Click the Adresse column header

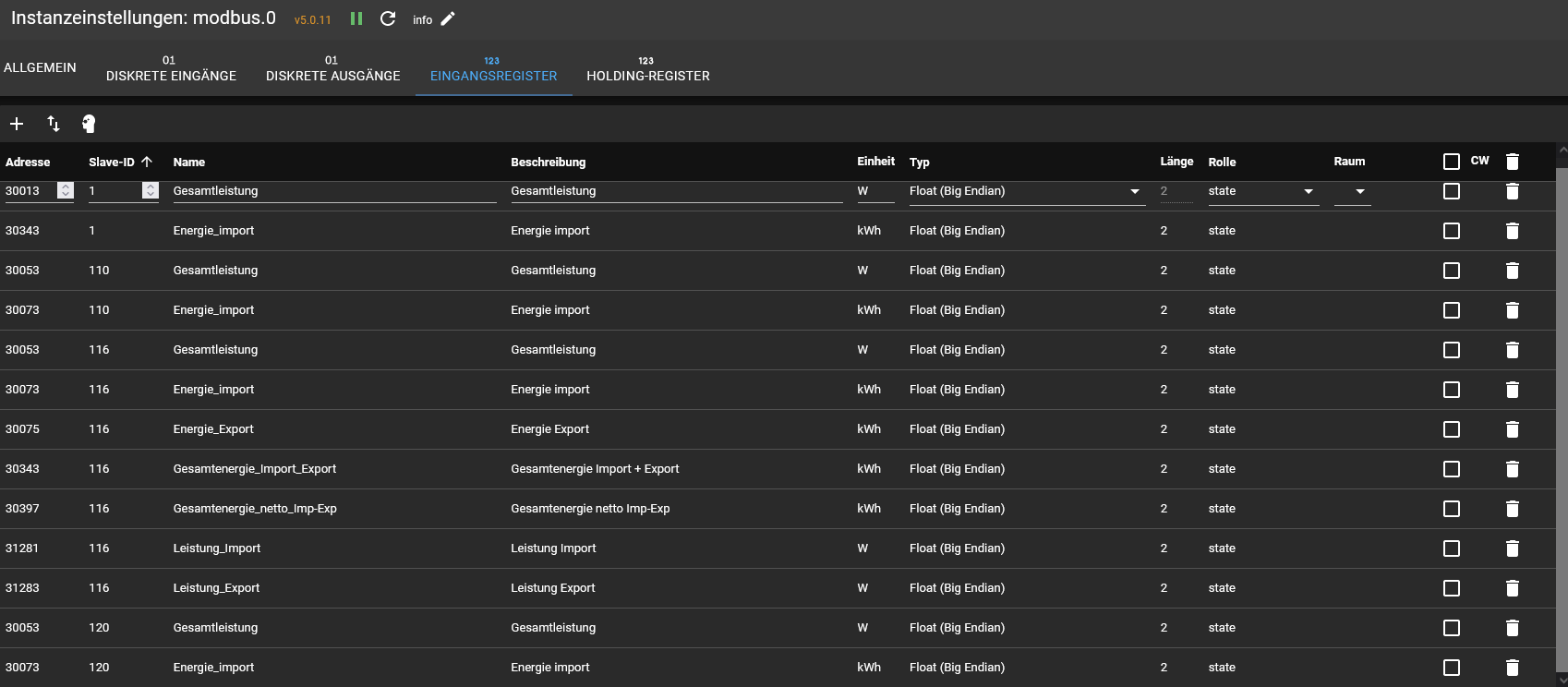click(28, 163)
